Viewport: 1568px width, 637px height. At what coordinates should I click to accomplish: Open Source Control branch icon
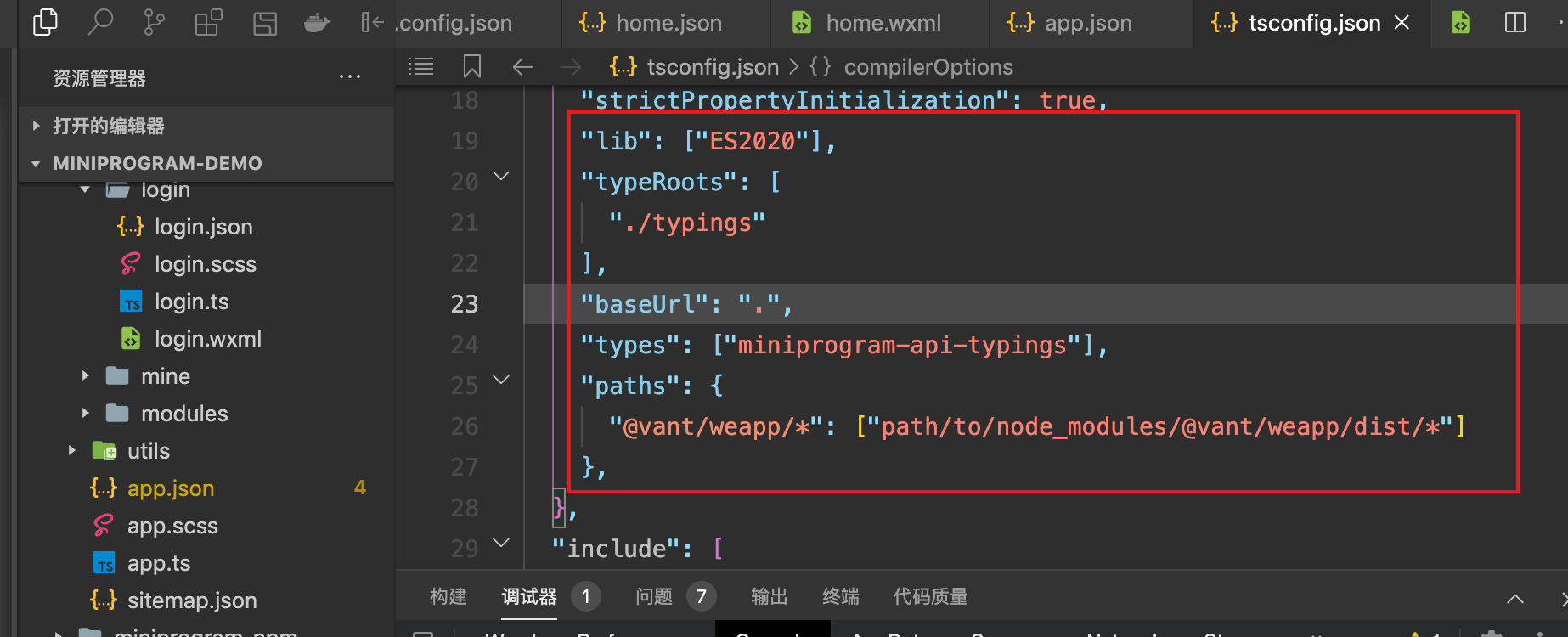coord(154,22)
